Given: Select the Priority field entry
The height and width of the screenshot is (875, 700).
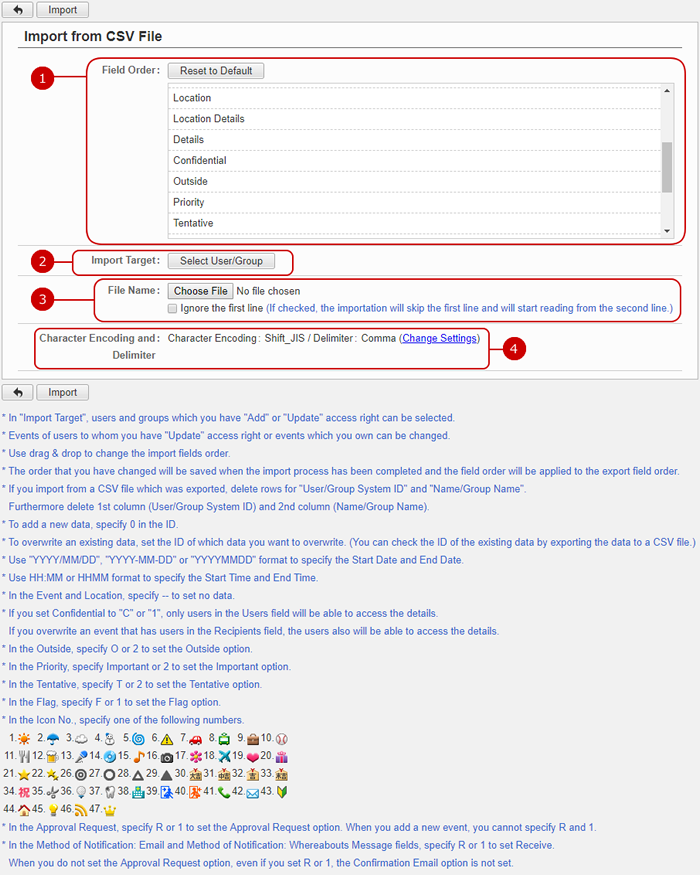Looking at the screenshot, I should (189, 202).
